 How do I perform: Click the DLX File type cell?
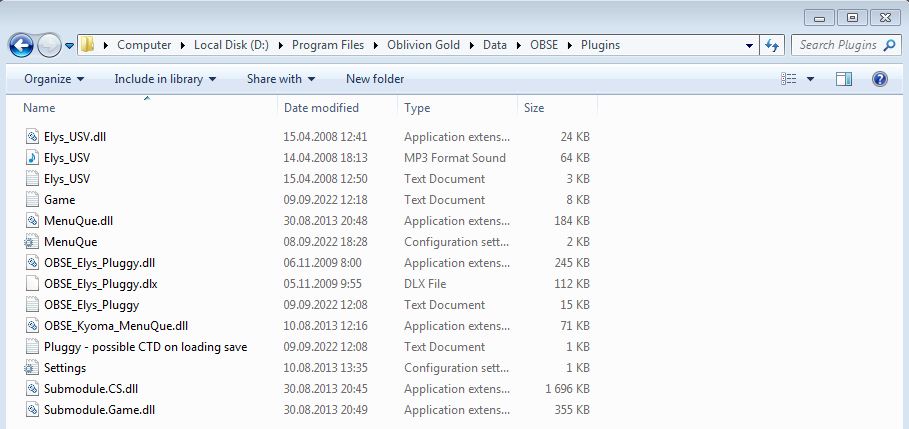(425, 283)
